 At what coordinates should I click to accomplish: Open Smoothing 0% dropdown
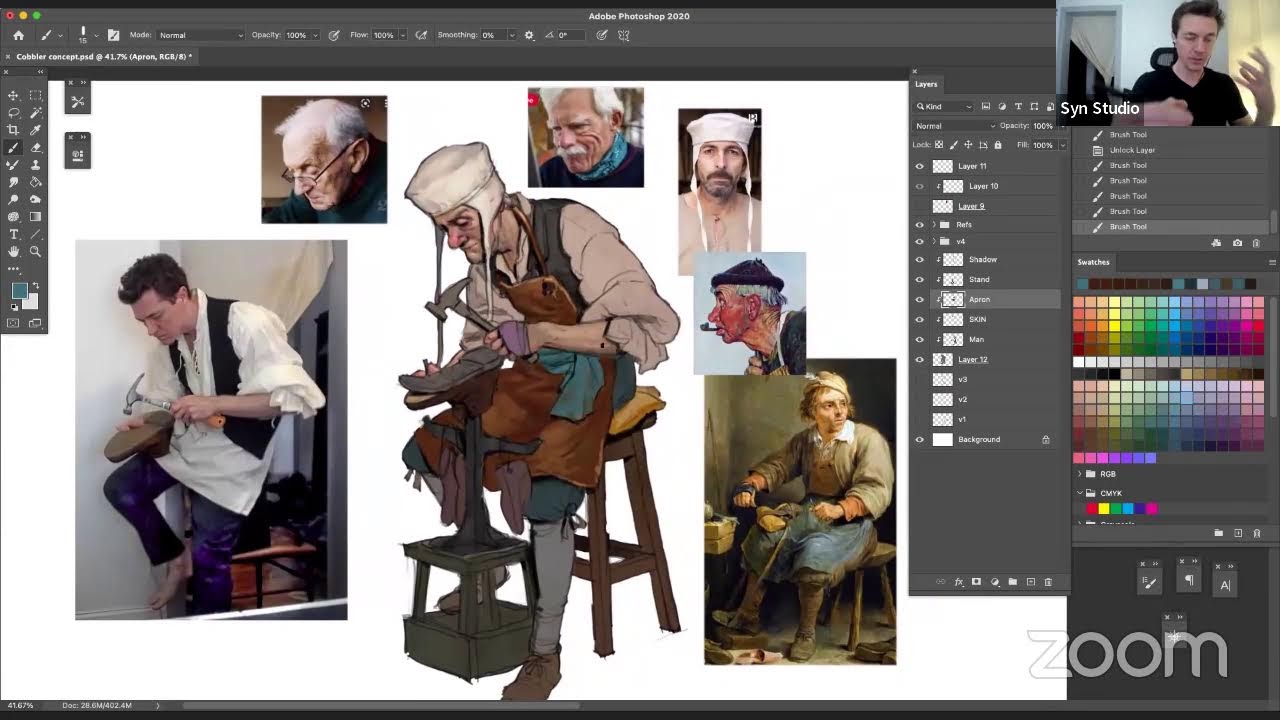(512, 35)
